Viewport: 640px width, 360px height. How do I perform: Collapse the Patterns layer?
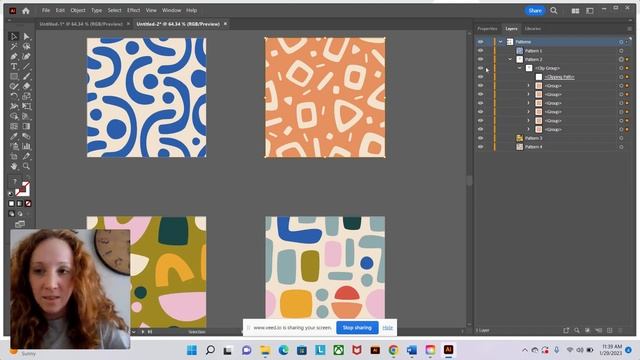pyautogui.click(x=500, y=42)
